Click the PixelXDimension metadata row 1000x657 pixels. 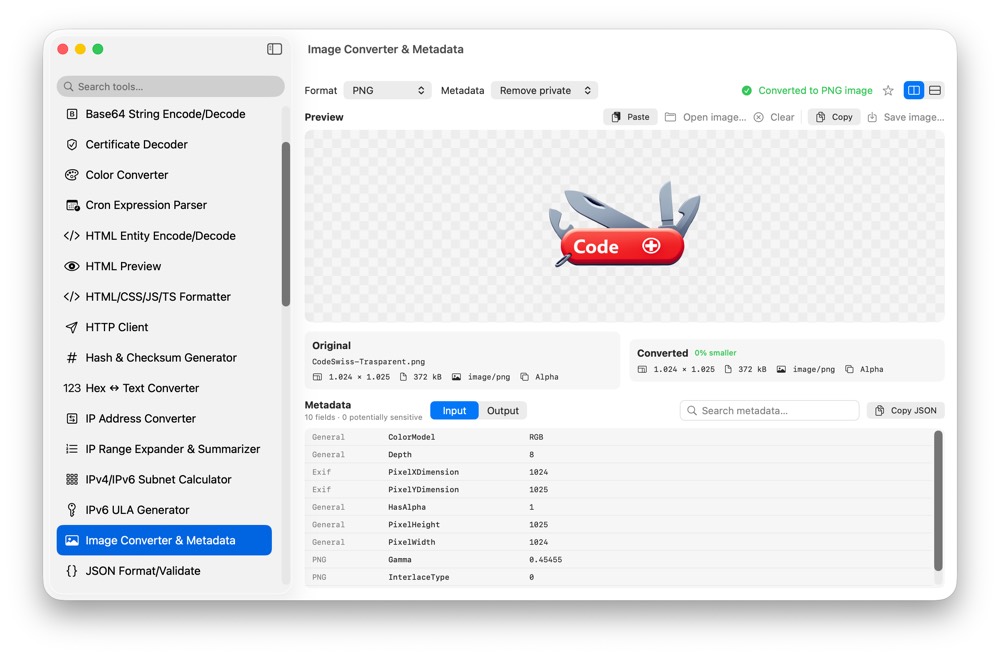coord(619,472)
